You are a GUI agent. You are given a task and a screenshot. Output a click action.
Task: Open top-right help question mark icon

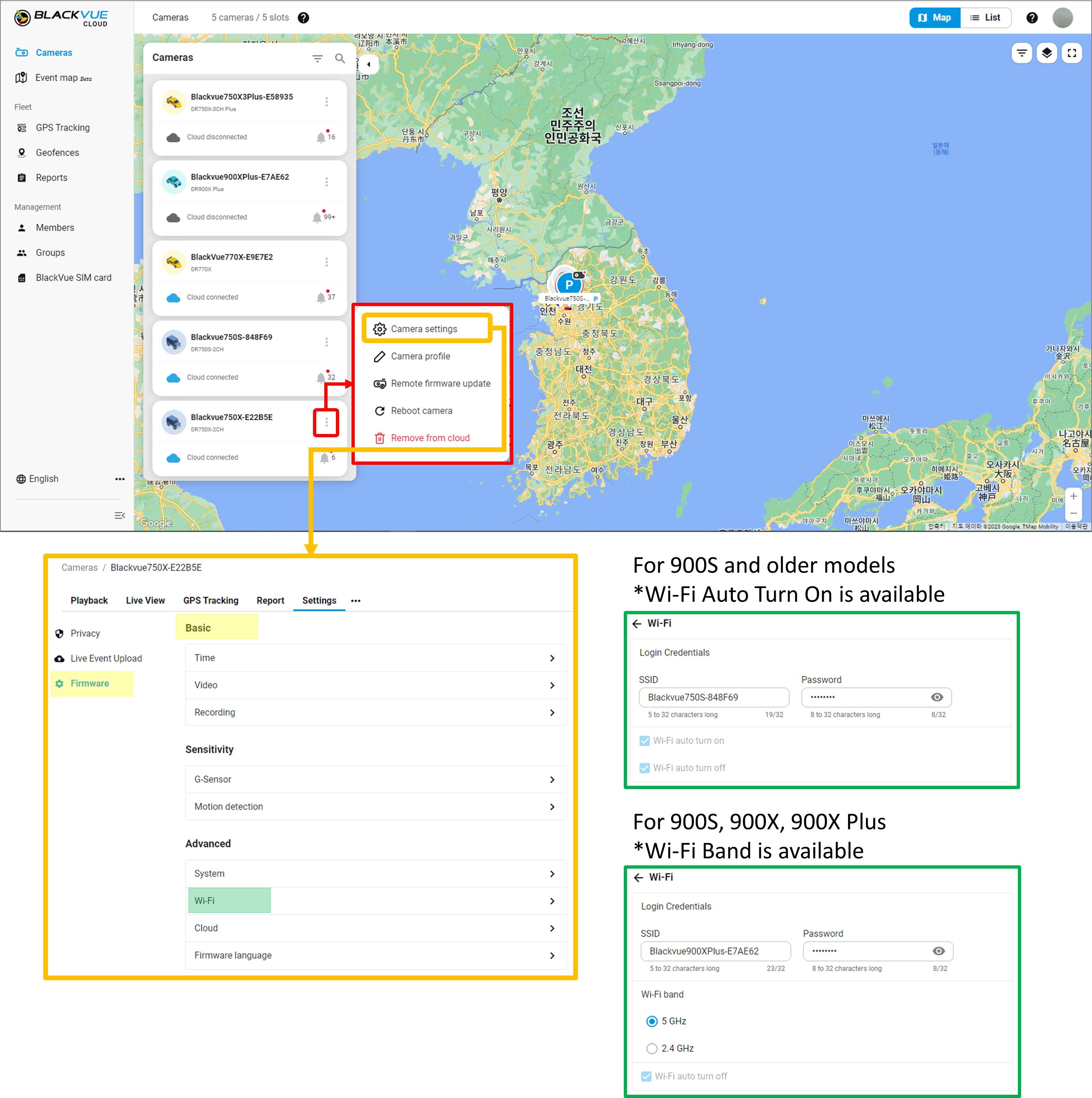(x=1032, y=17)
